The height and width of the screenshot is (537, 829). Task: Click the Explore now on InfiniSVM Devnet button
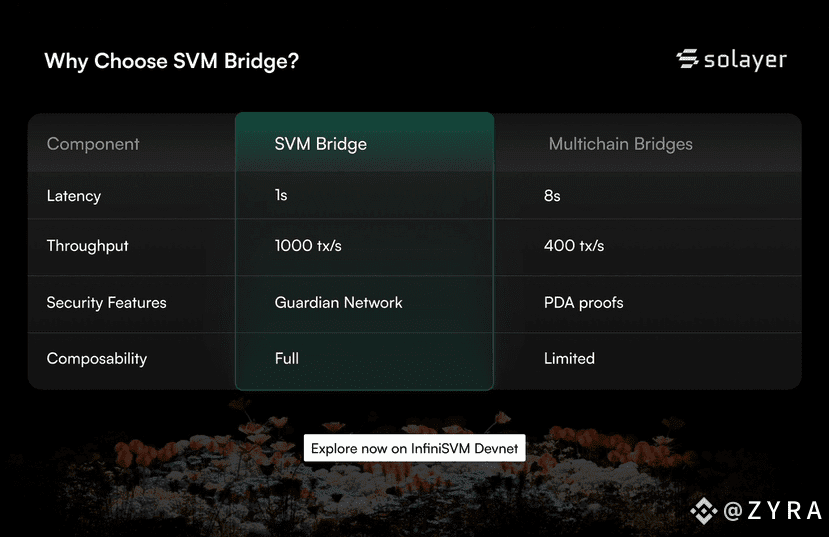coord(414,448)
